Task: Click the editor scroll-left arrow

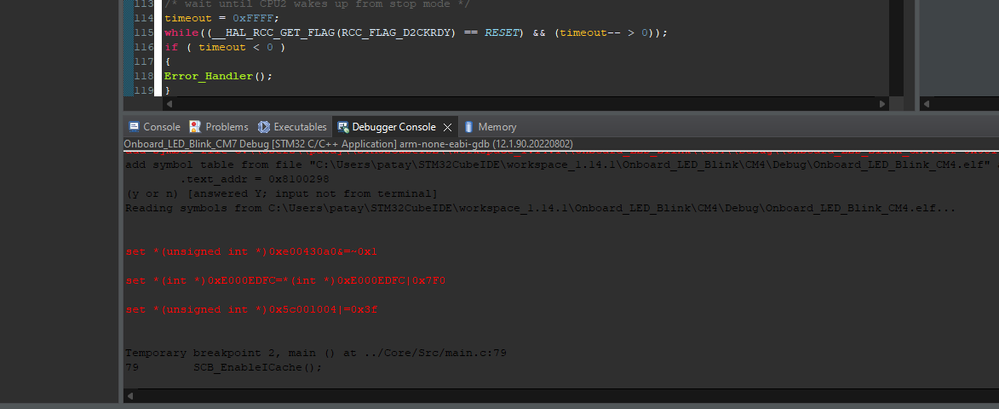Action: pos(168,104)
